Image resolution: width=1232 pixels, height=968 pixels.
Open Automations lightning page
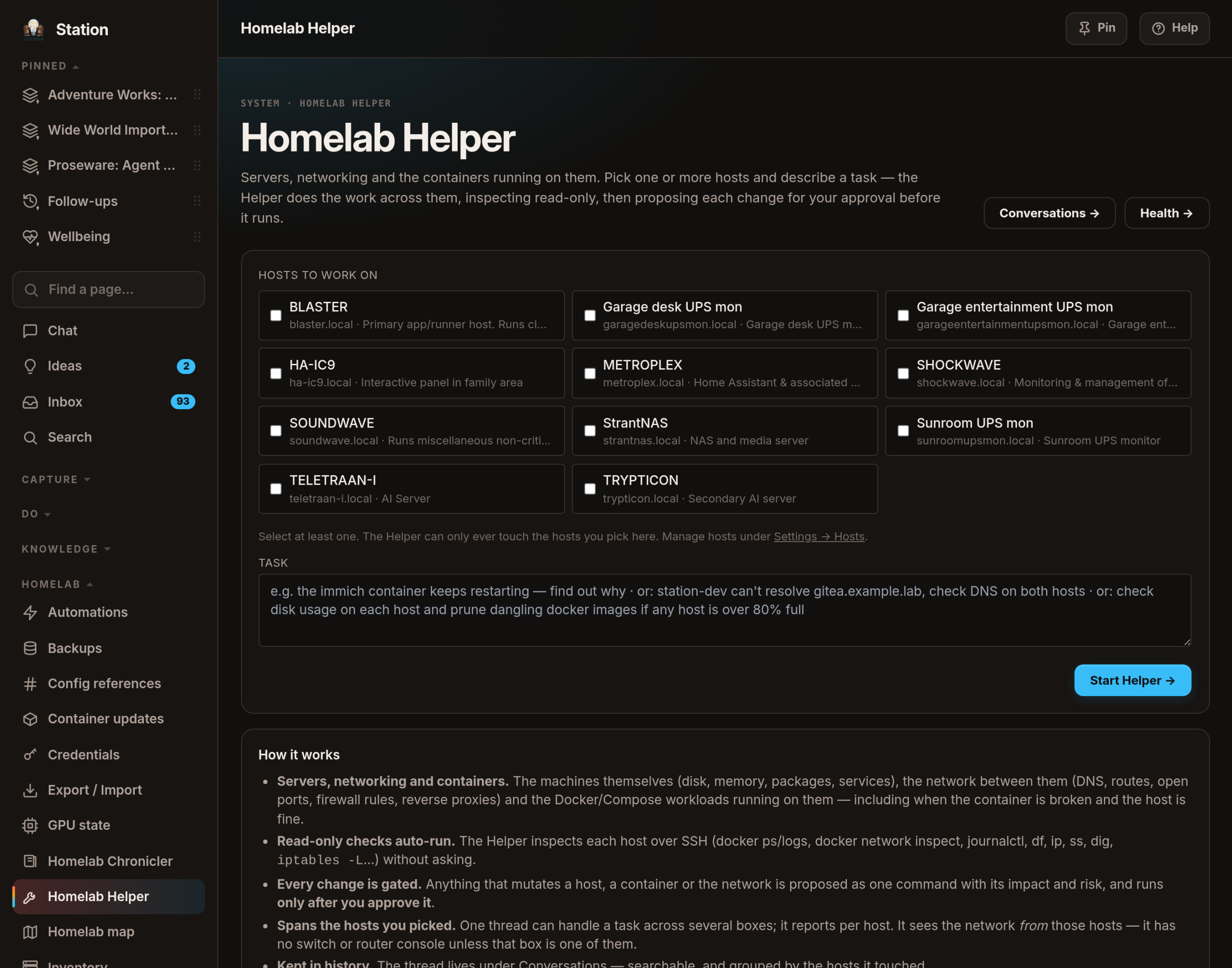[108, 612]
